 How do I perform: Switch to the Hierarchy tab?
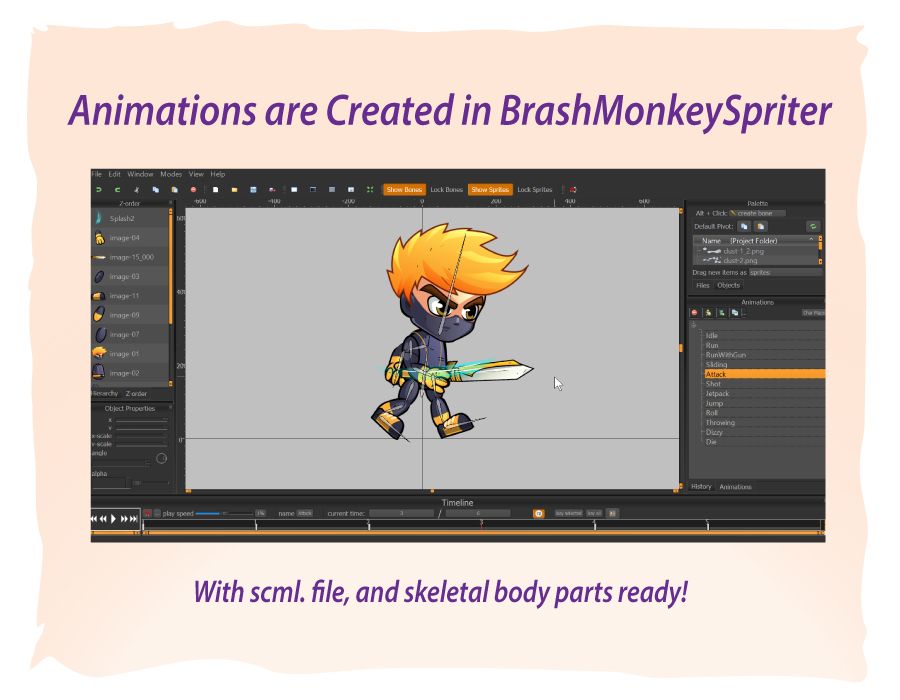coord(104,394)
